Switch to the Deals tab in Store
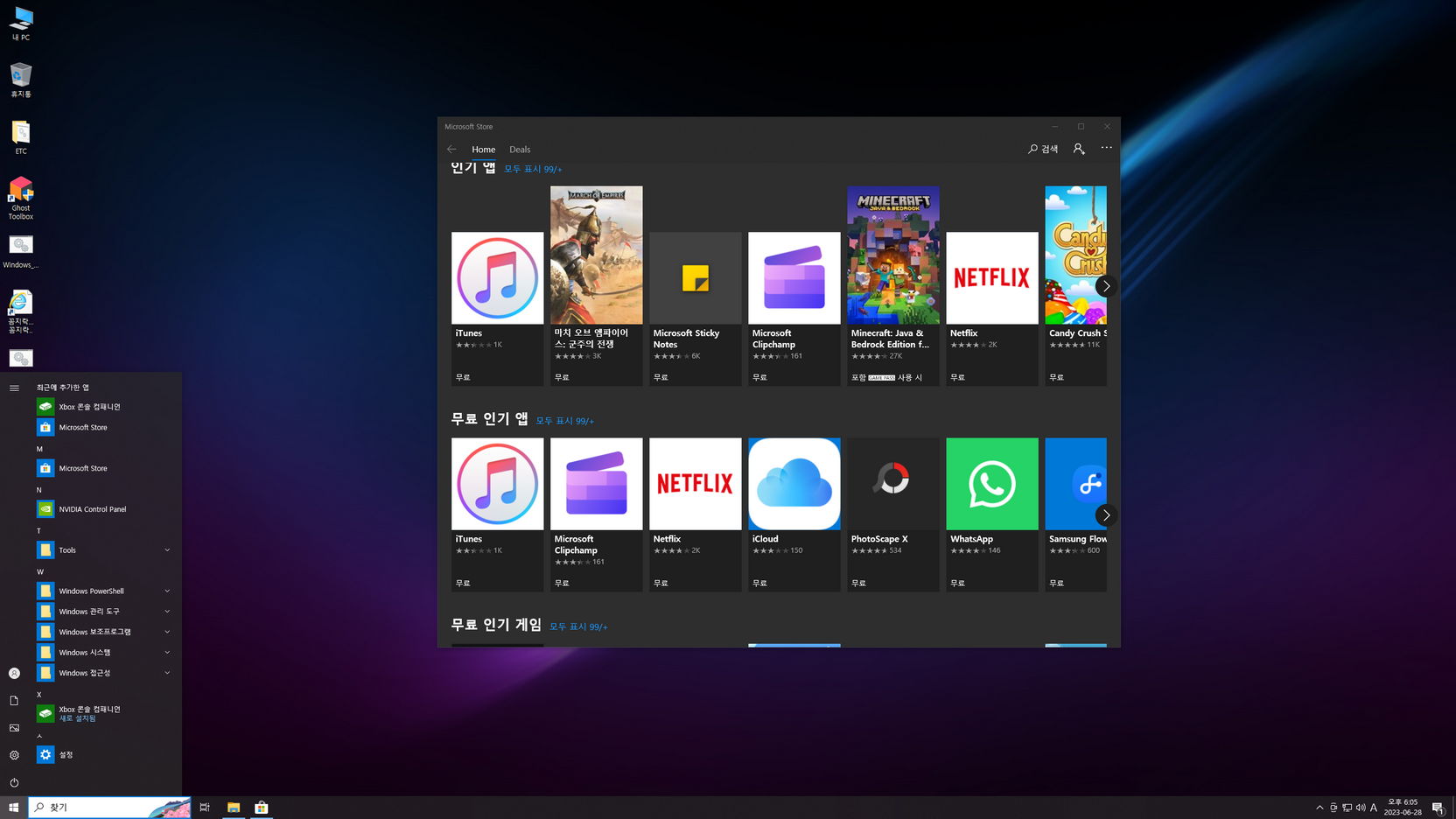Screen dimensions: 1456x819 click(x=520, y=150)
